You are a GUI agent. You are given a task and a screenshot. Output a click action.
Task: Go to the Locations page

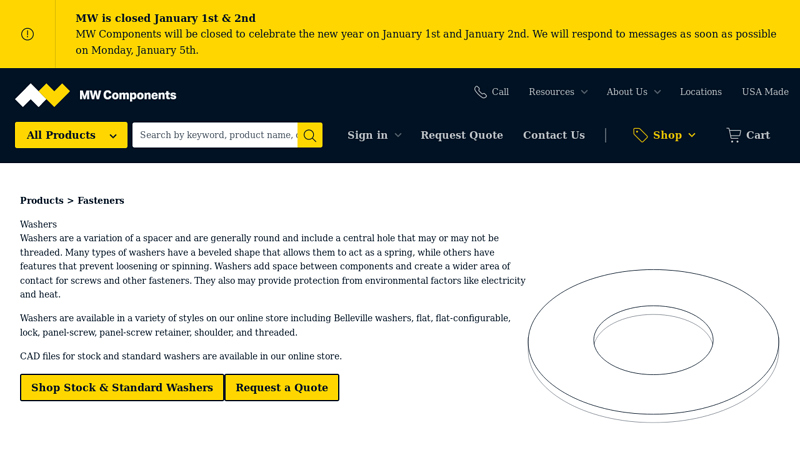click(701, 92)
